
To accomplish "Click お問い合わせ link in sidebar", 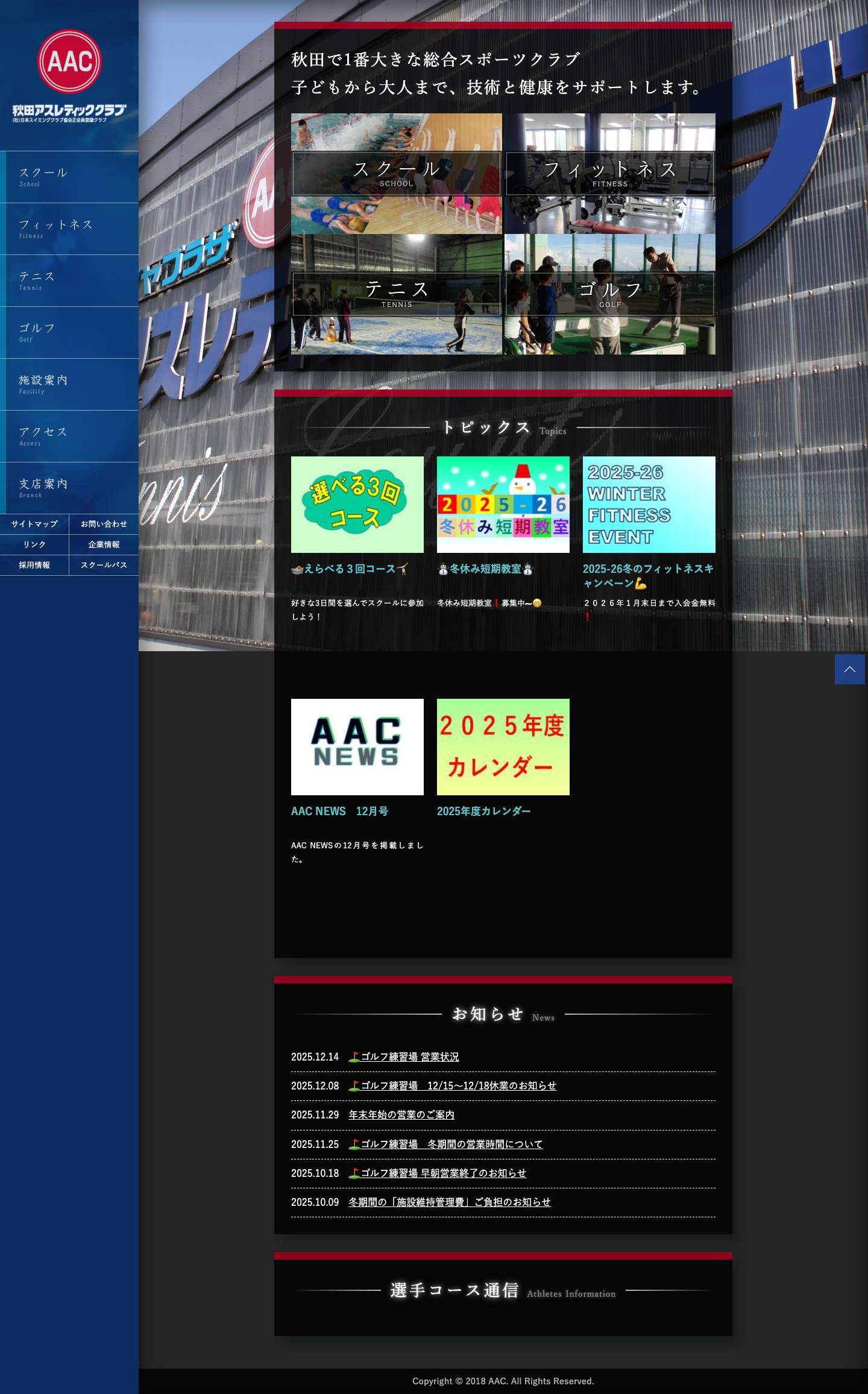I will [x=104, y=524].
